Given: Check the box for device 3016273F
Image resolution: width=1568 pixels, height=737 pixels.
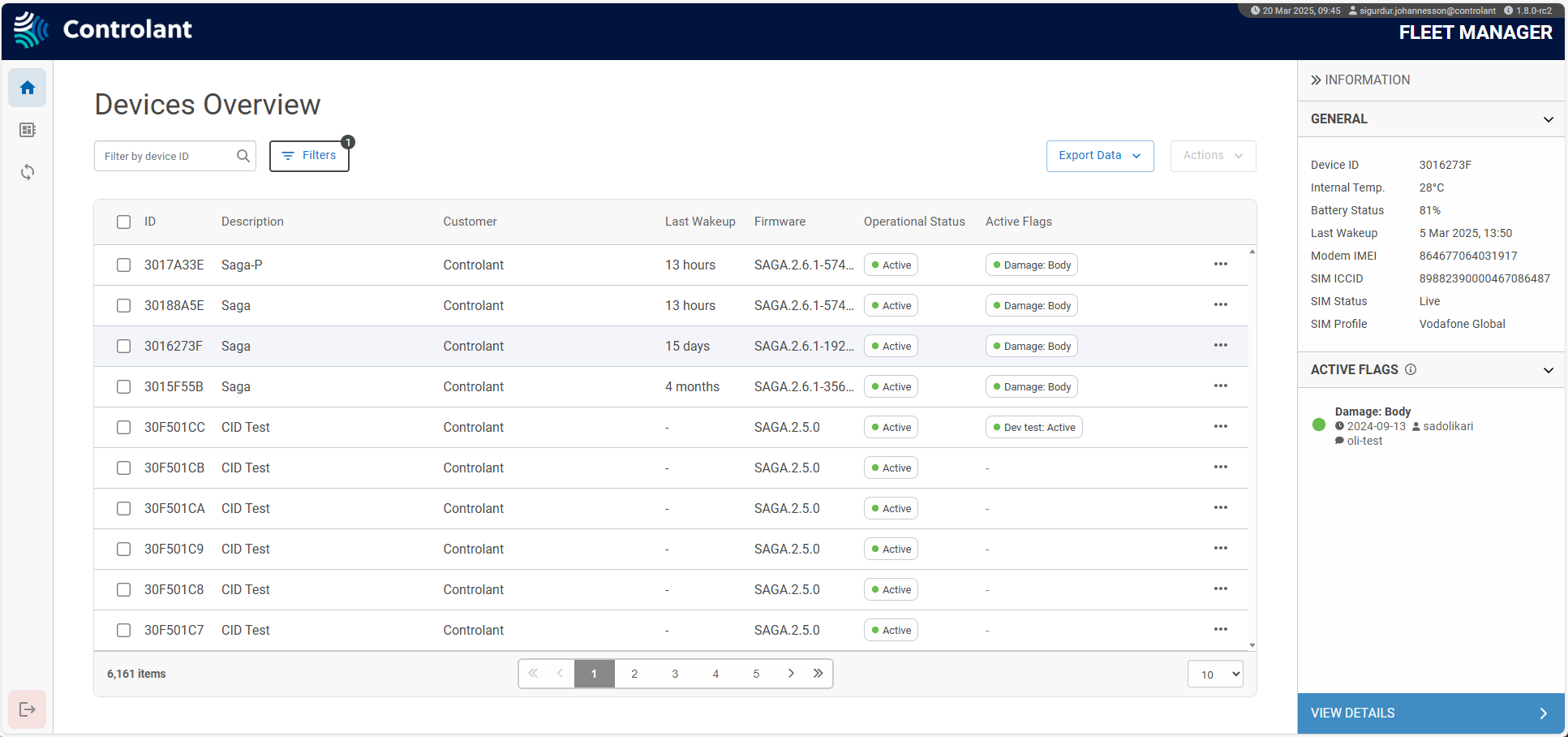Looking at the screenshot, I should click(x=123, y=346).
